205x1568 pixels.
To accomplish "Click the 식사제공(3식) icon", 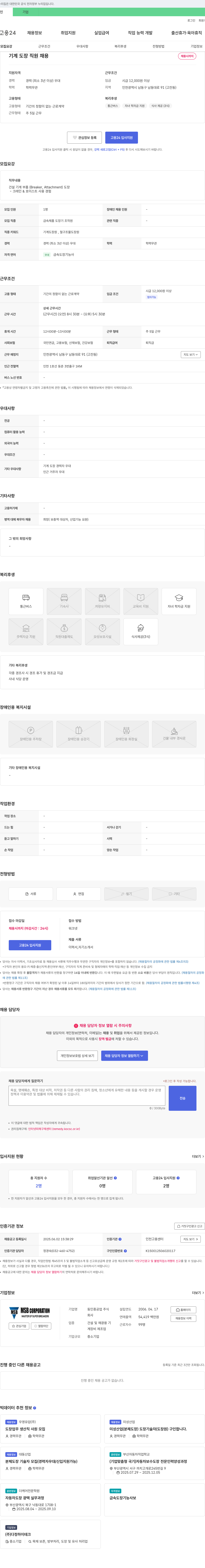I will (x=141, y=632).
